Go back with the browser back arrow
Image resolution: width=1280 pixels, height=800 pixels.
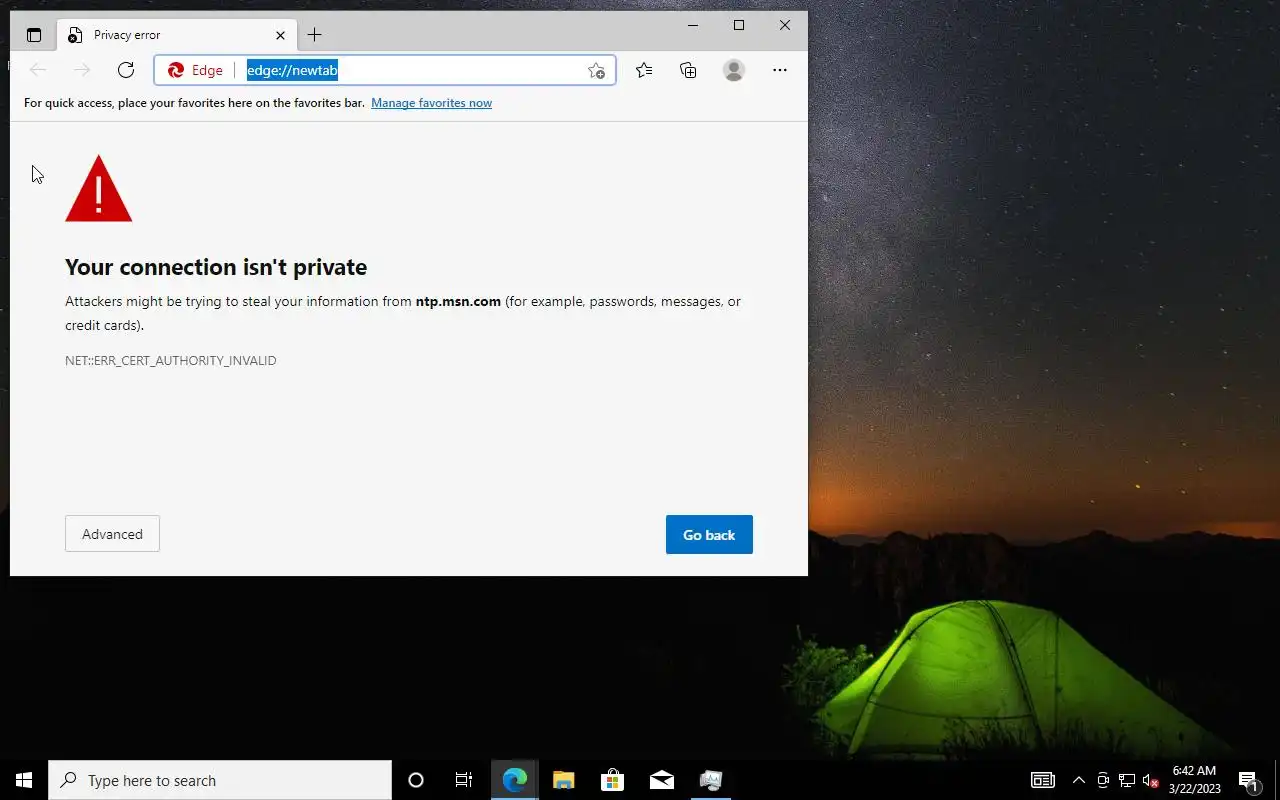pos(38,70)
